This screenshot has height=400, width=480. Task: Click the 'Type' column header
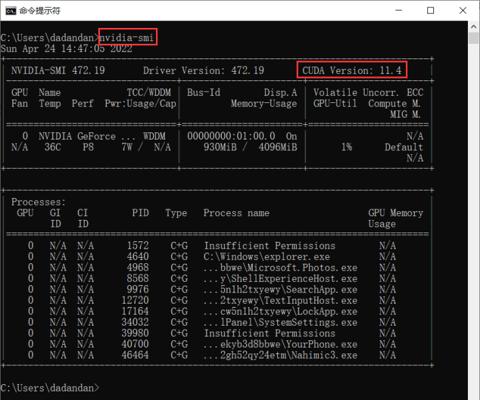(x=176, y=213)
